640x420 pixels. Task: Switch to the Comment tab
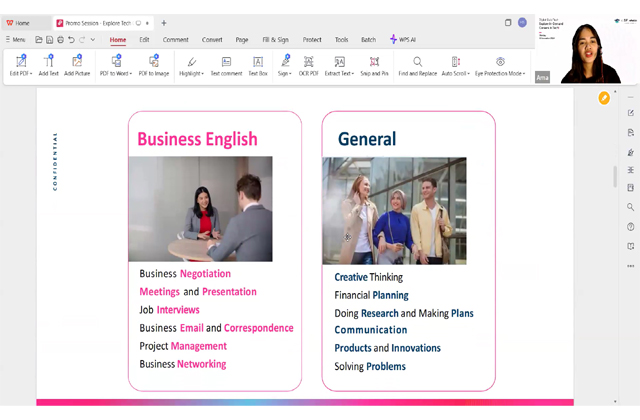point(176,39)
